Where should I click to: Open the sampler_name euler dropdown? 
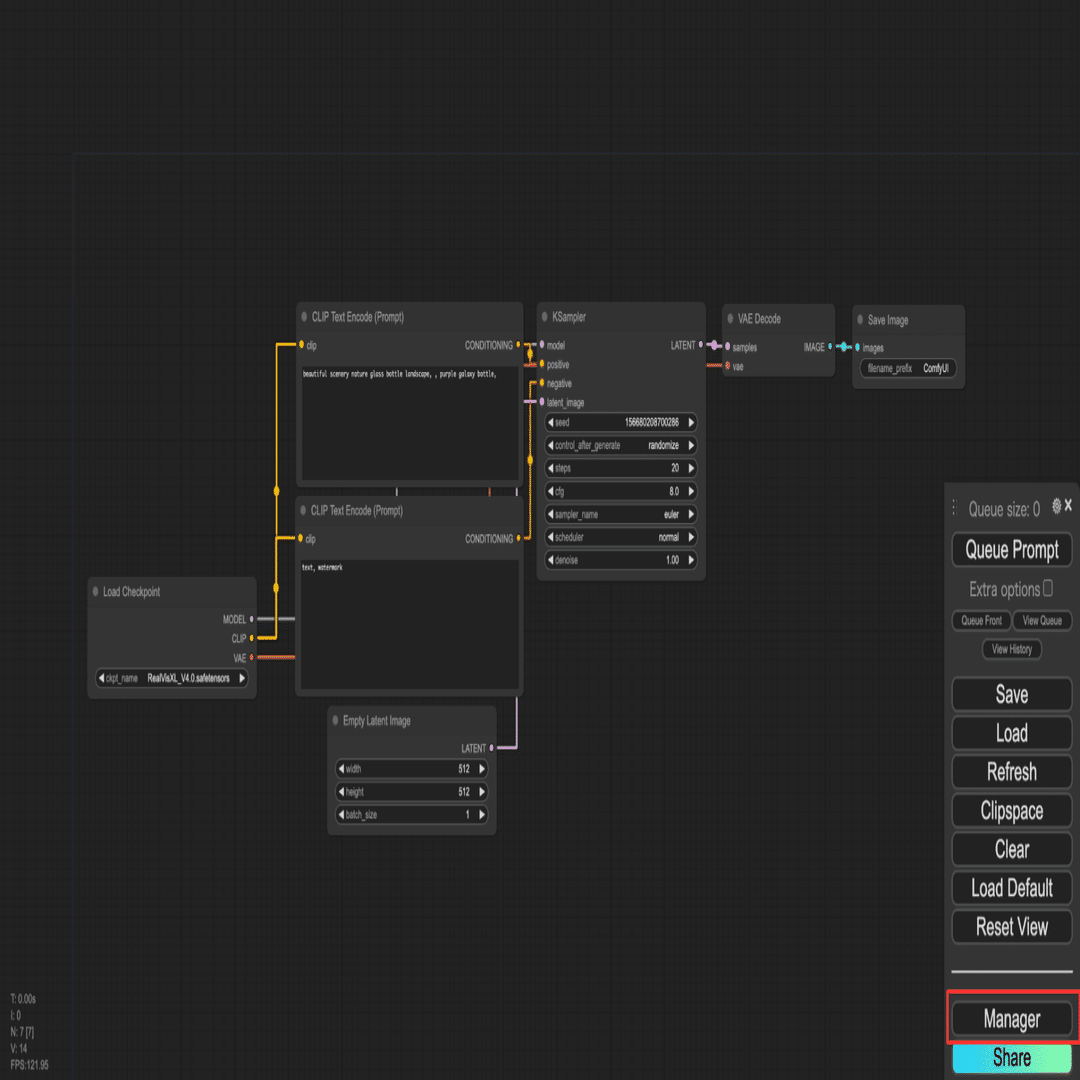click(621, 515)
